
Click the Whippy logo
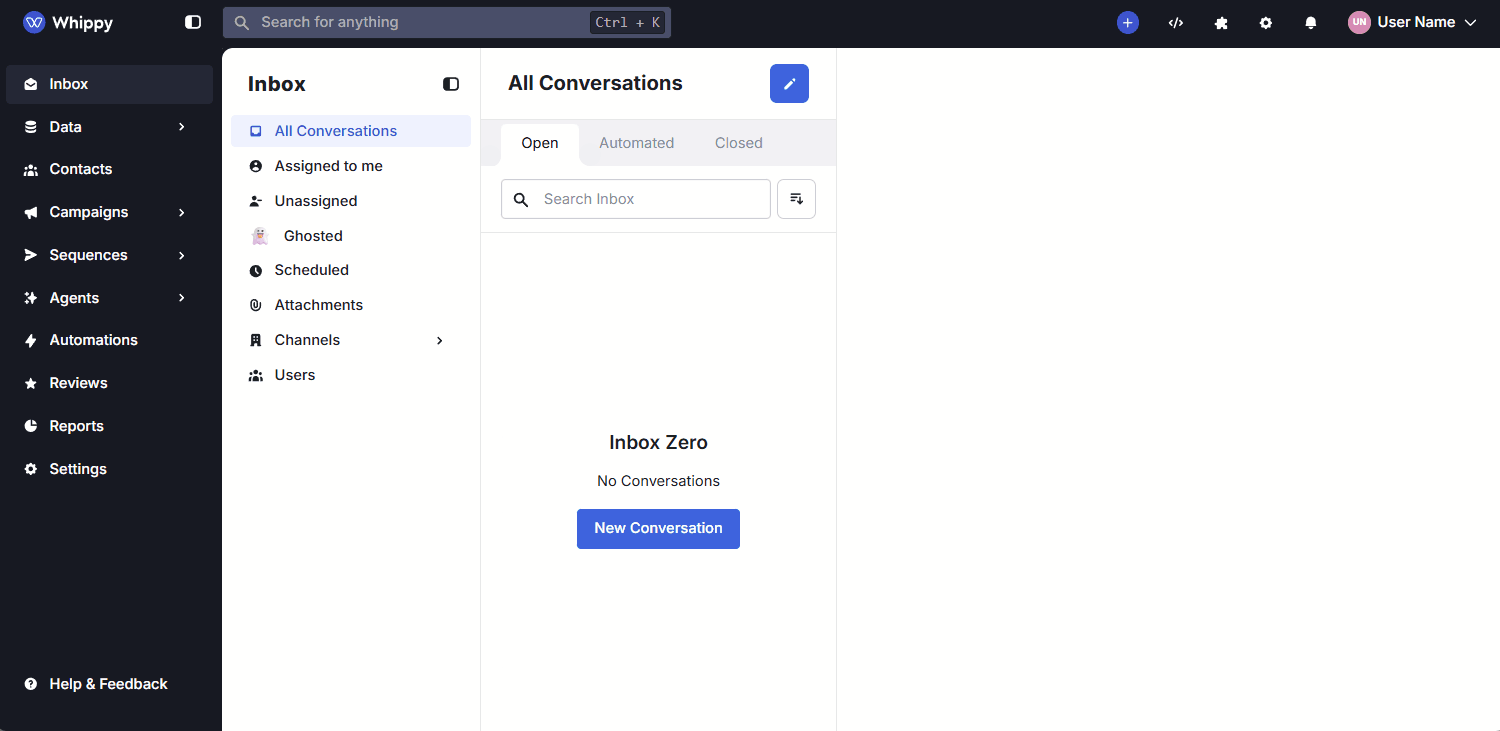click(x=69, y=22)
